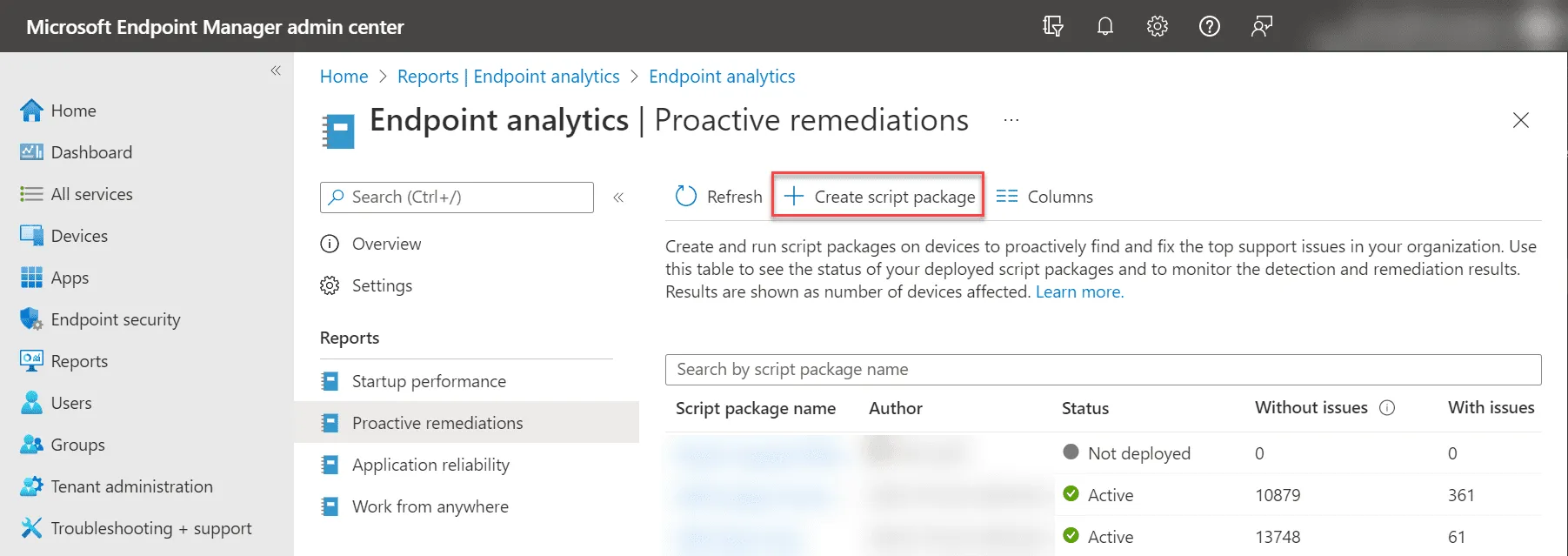1568x556 pixels.
Task: Open portal settings gear in the header
Action: tap(1158, 26)
